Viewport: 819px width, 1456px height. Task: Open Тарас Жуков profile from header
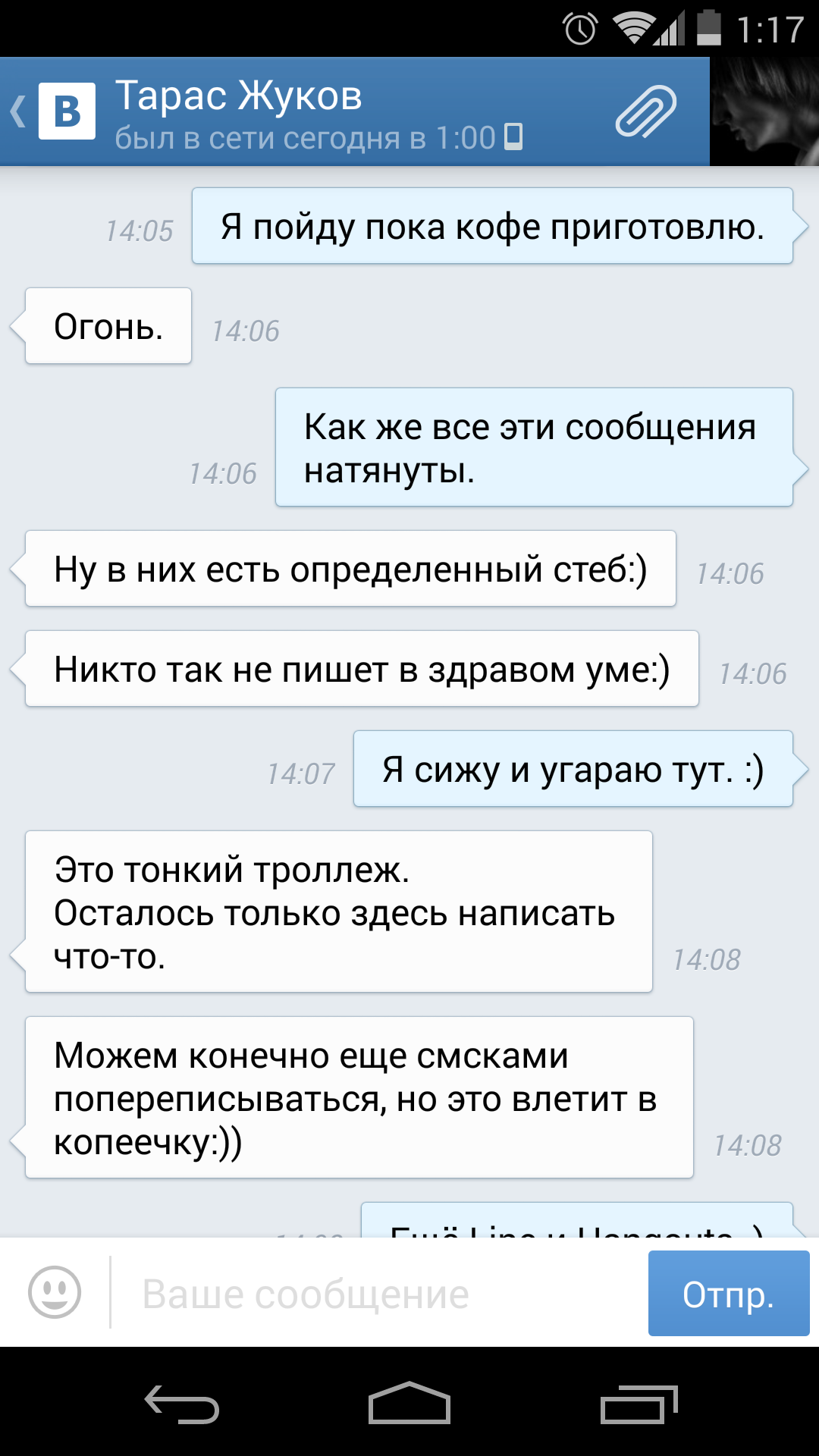pos(238,96)
